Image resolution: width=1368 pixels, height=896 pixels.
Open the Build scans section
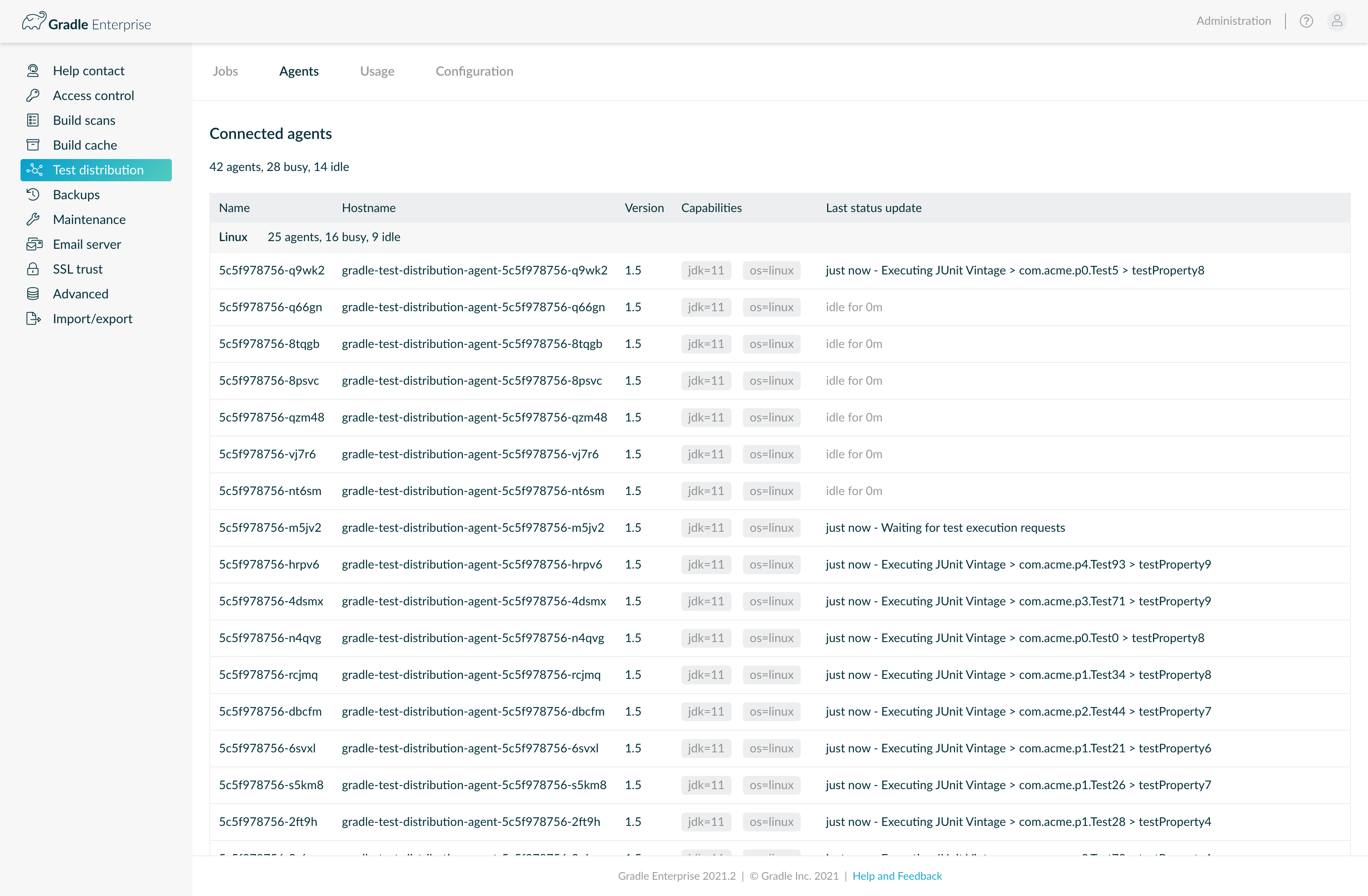pos(85,120)
